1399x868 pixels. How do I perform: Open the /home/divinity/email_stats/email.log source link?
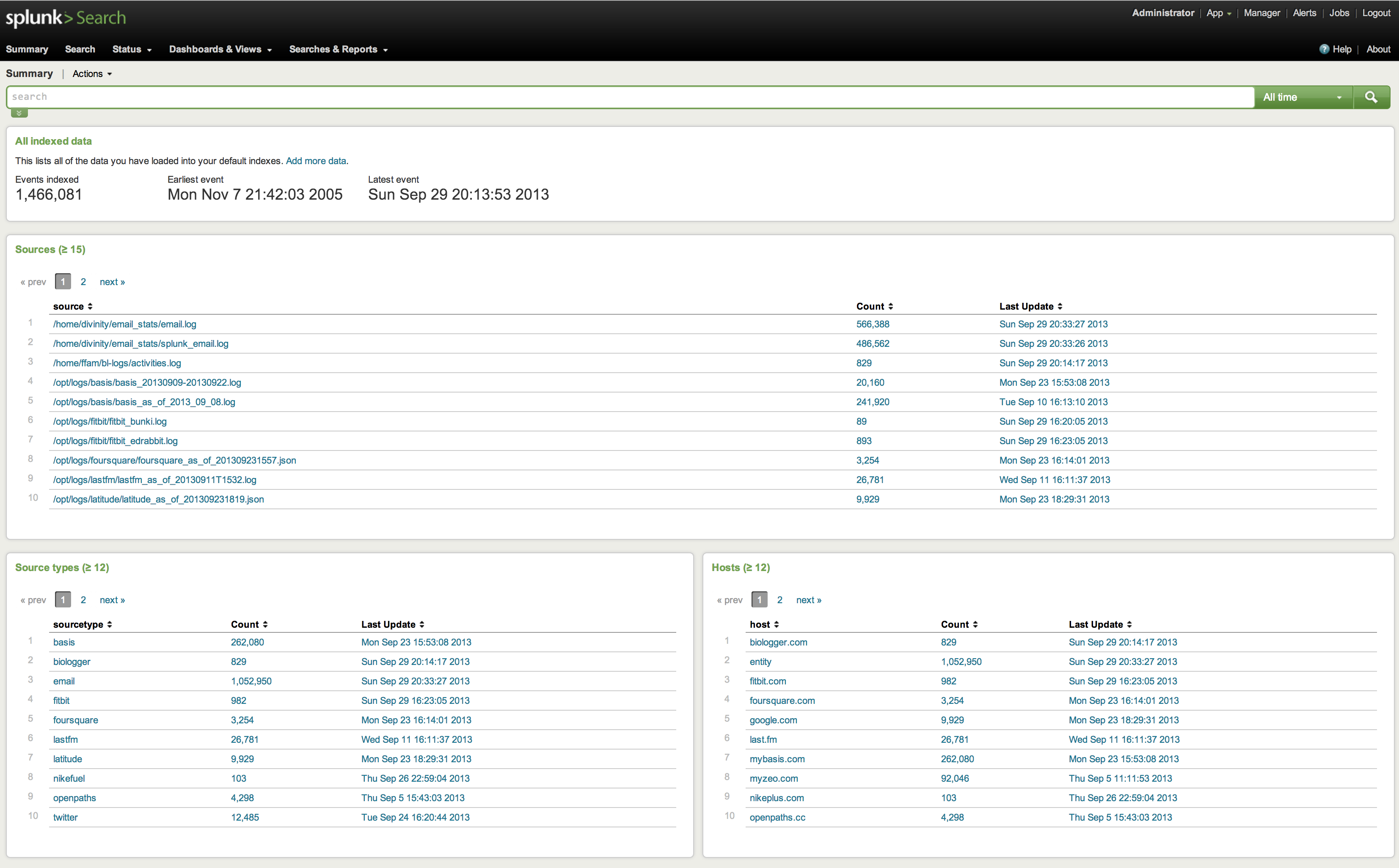point(124,324)
